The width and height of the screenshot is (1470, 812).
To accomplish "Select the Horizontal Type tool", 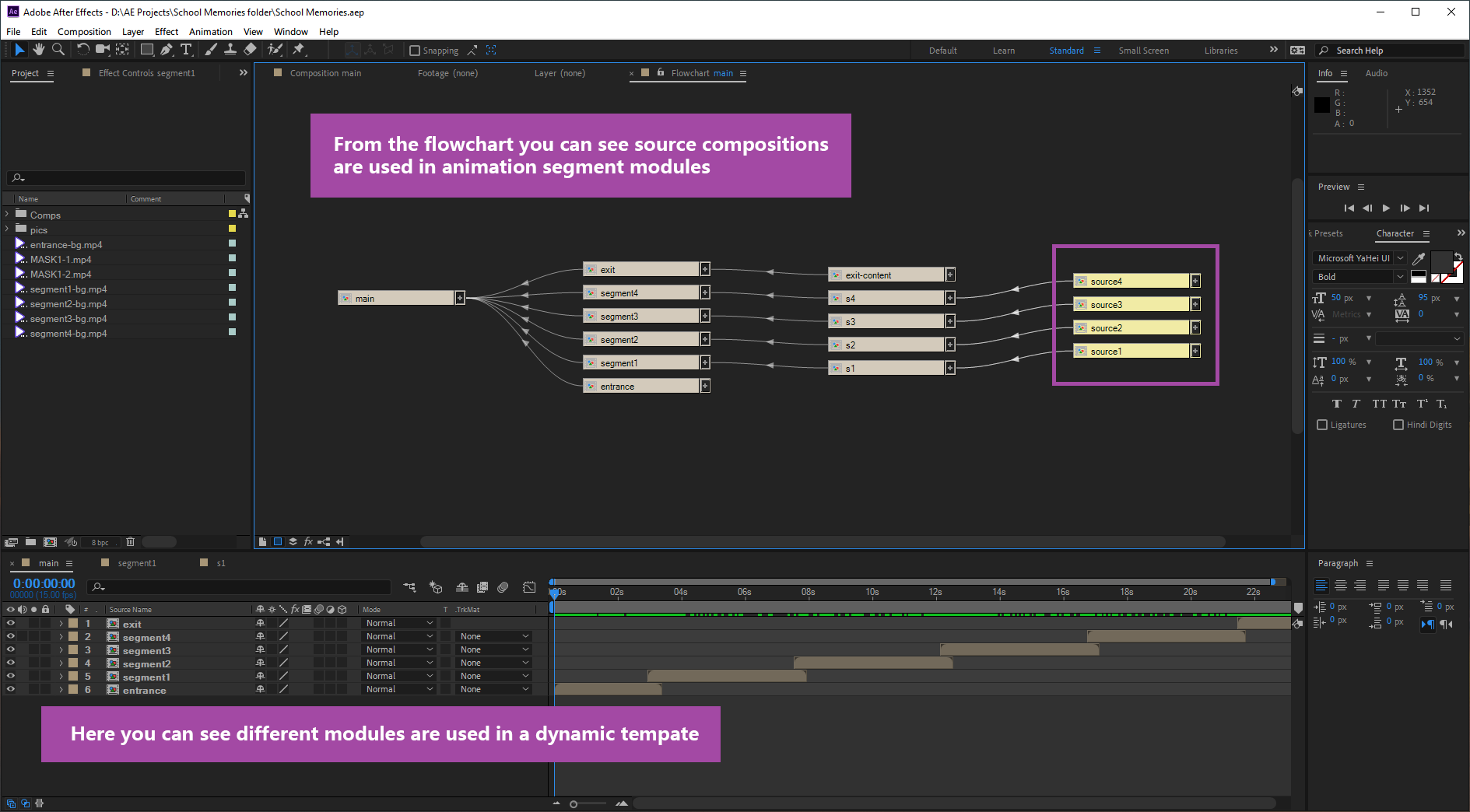I will (x=186, y=50).
